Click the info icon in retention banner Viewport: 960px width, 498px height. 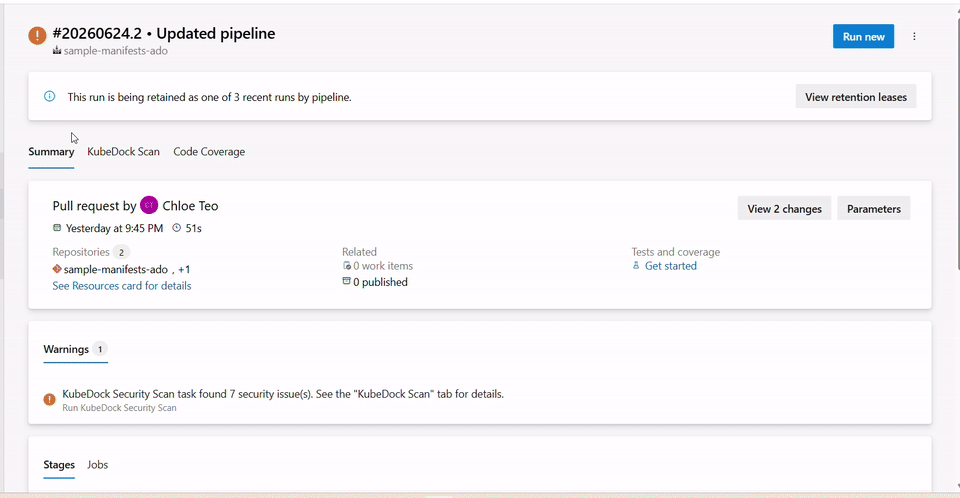click(50, 96)
